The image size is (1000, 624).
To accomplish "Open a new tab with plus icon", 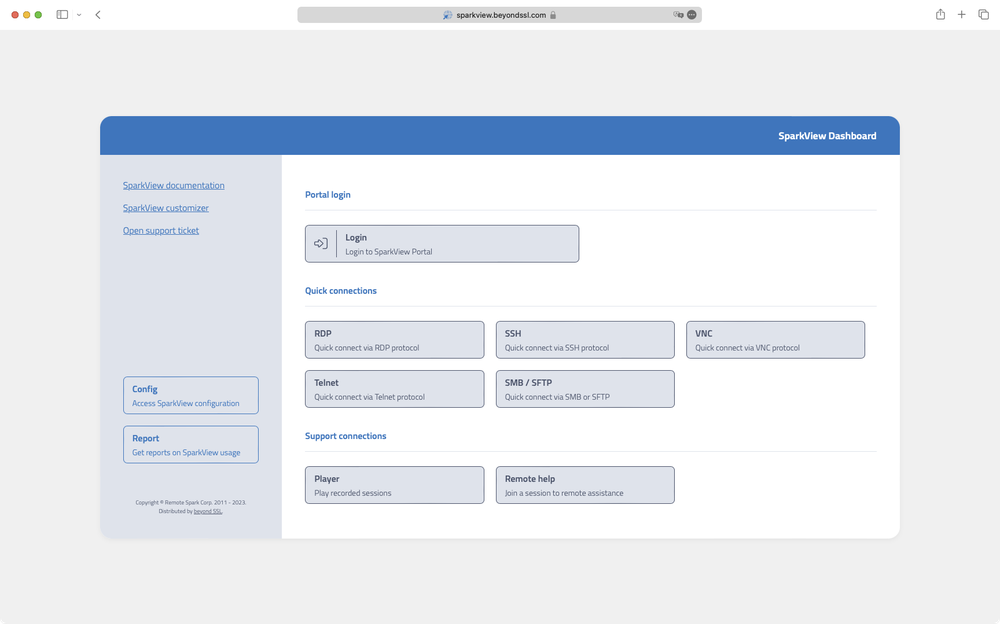I will click(961, 15).
